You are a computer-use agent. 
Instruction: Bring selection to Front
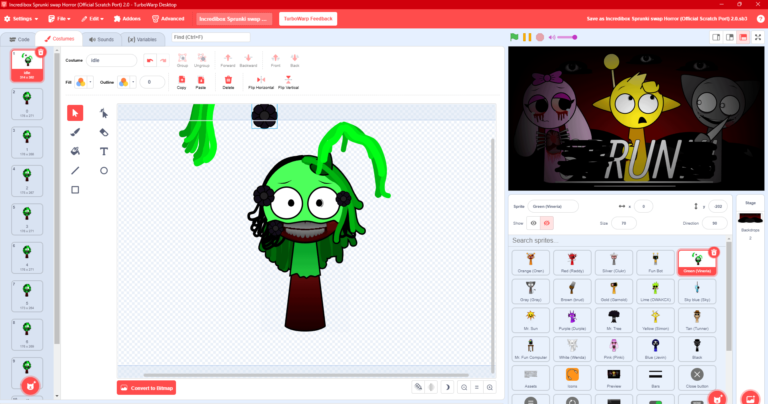pyautogui.click(x=275, y=60)
